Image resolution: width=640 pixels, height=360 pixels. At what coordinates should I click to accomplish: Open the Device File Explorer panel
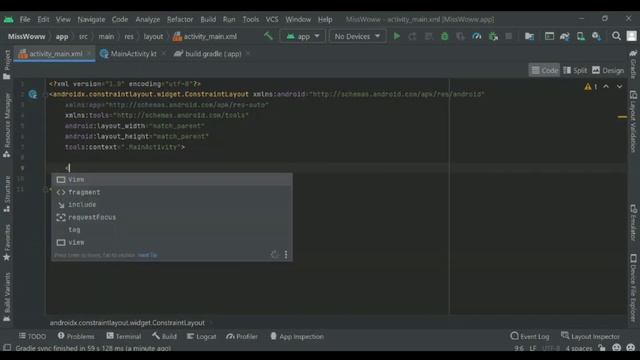(x=633, y=288)
